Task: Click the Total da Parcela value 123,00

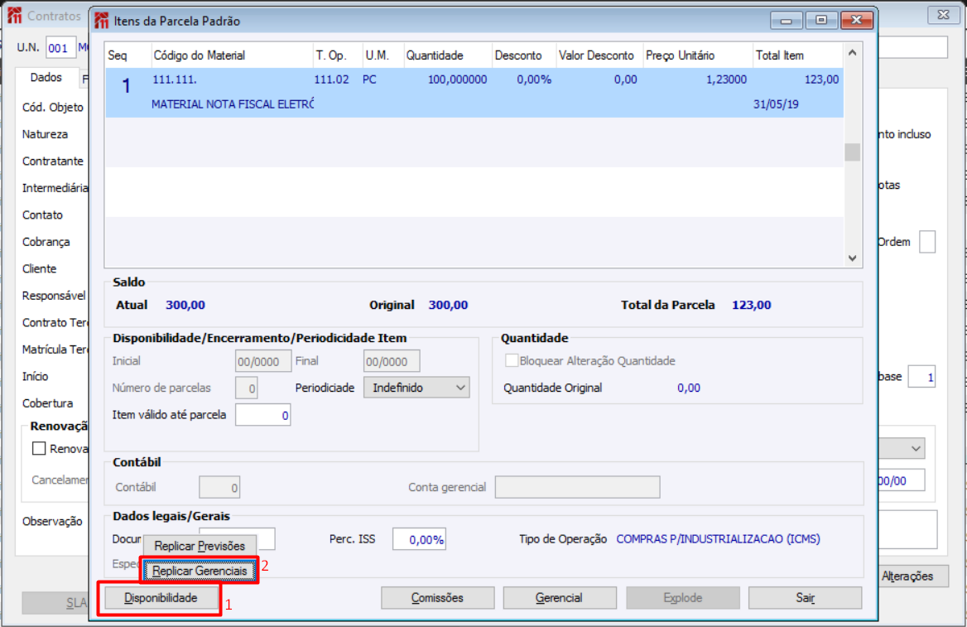Action: (751, 305)
